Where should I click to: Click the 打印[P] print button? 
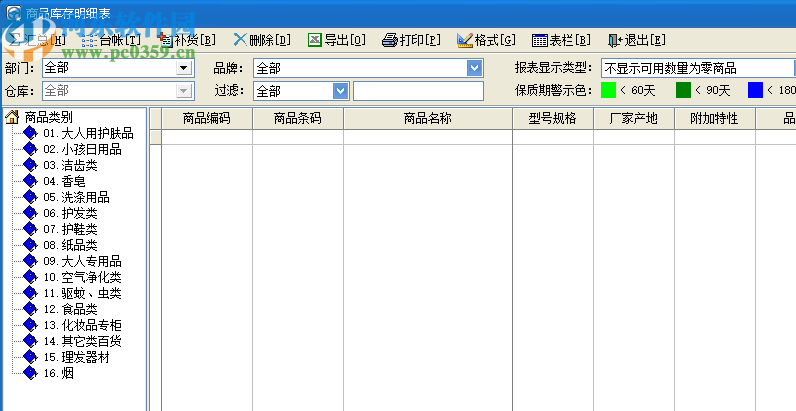point(412,40)
